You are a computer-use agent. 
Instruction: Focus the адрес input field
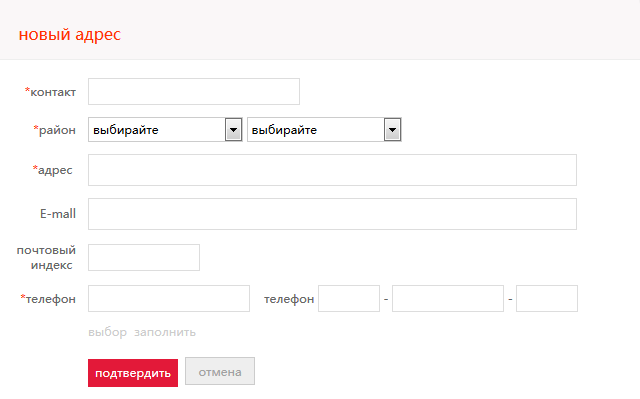click(332, 170)
